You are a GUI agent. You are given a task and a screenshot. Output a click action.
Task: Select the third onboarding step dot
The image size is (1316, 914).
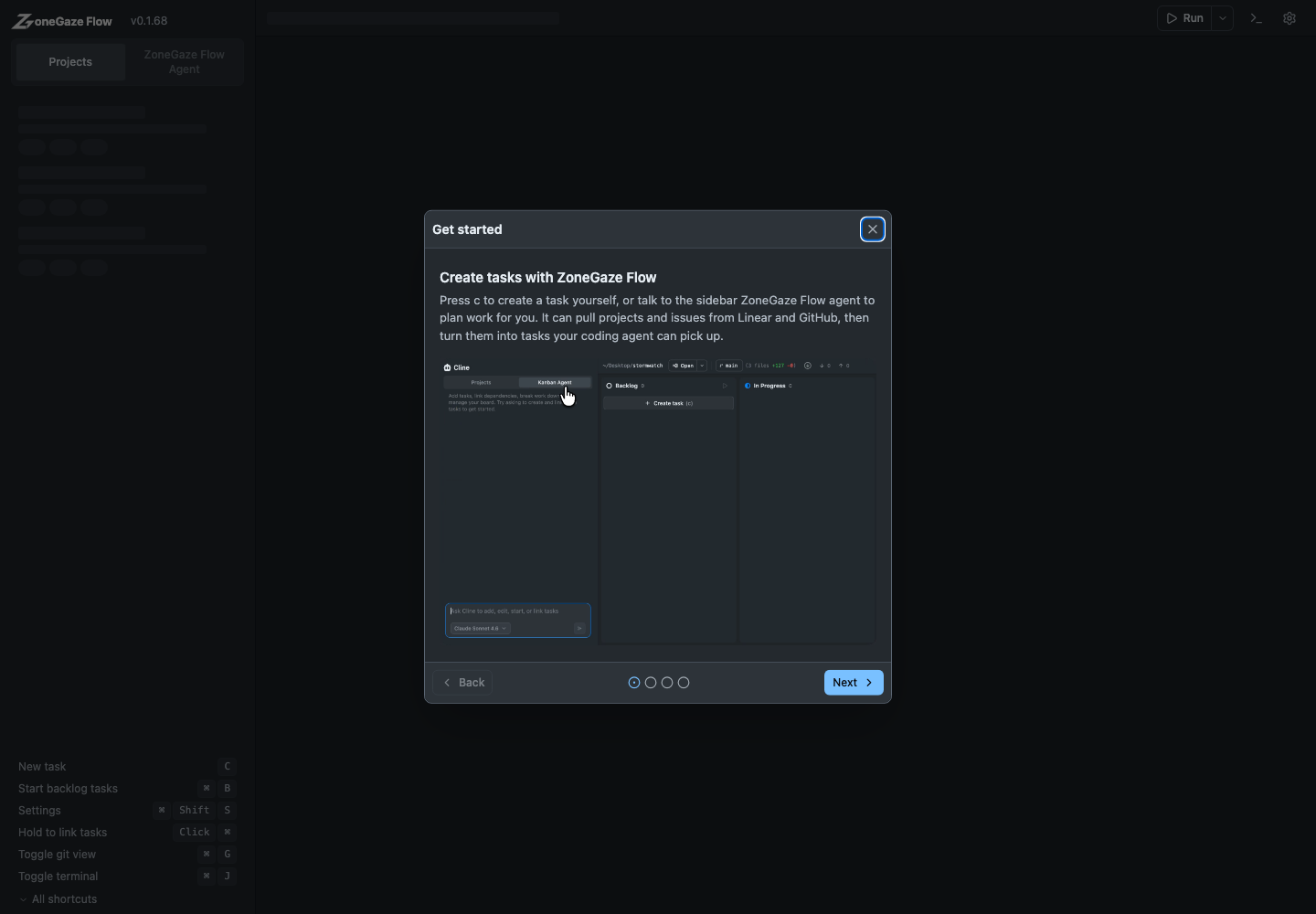click(667, 683)
